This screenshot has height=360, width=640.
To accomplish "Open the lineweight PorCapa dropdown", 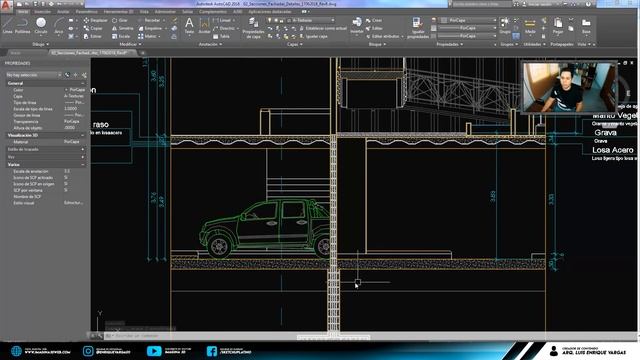I will [468, 28].
